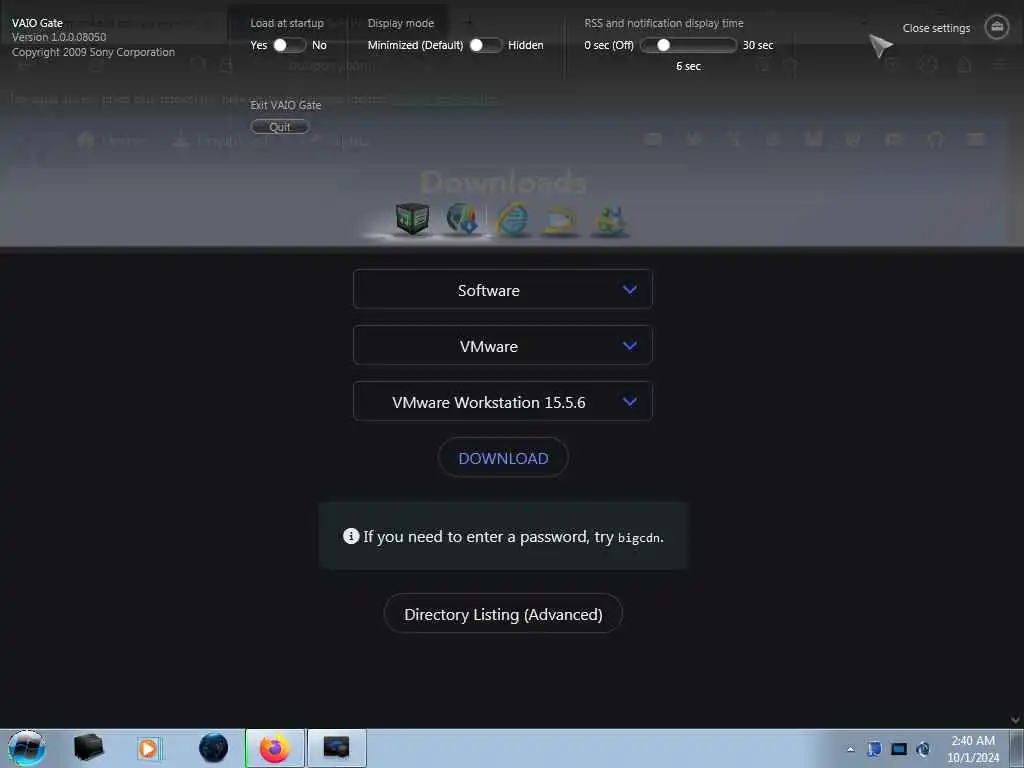
Task: Click the 'No' label for Load at startup
Action: coord(319,45)
